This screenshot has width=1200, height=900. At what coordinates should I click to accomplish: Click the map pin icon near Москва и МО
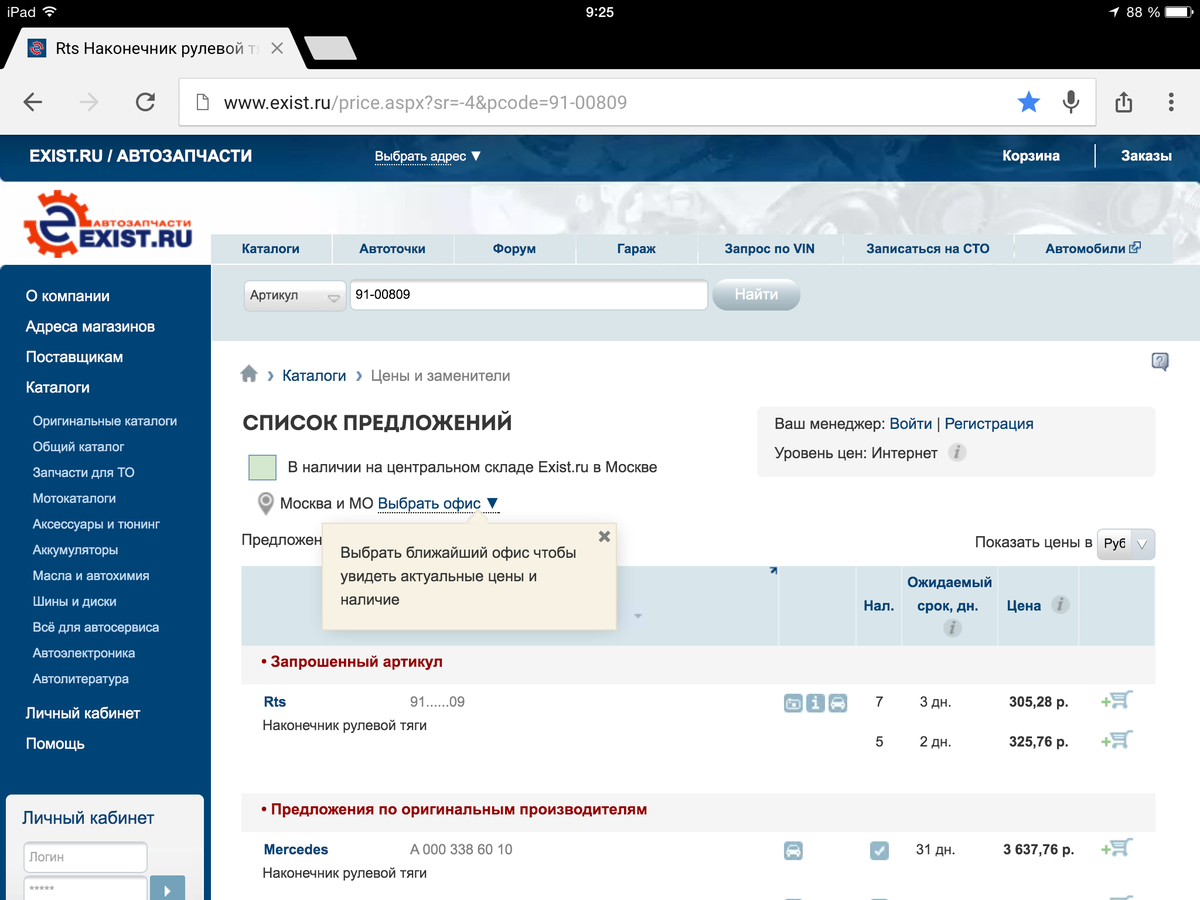coord(265,504)
